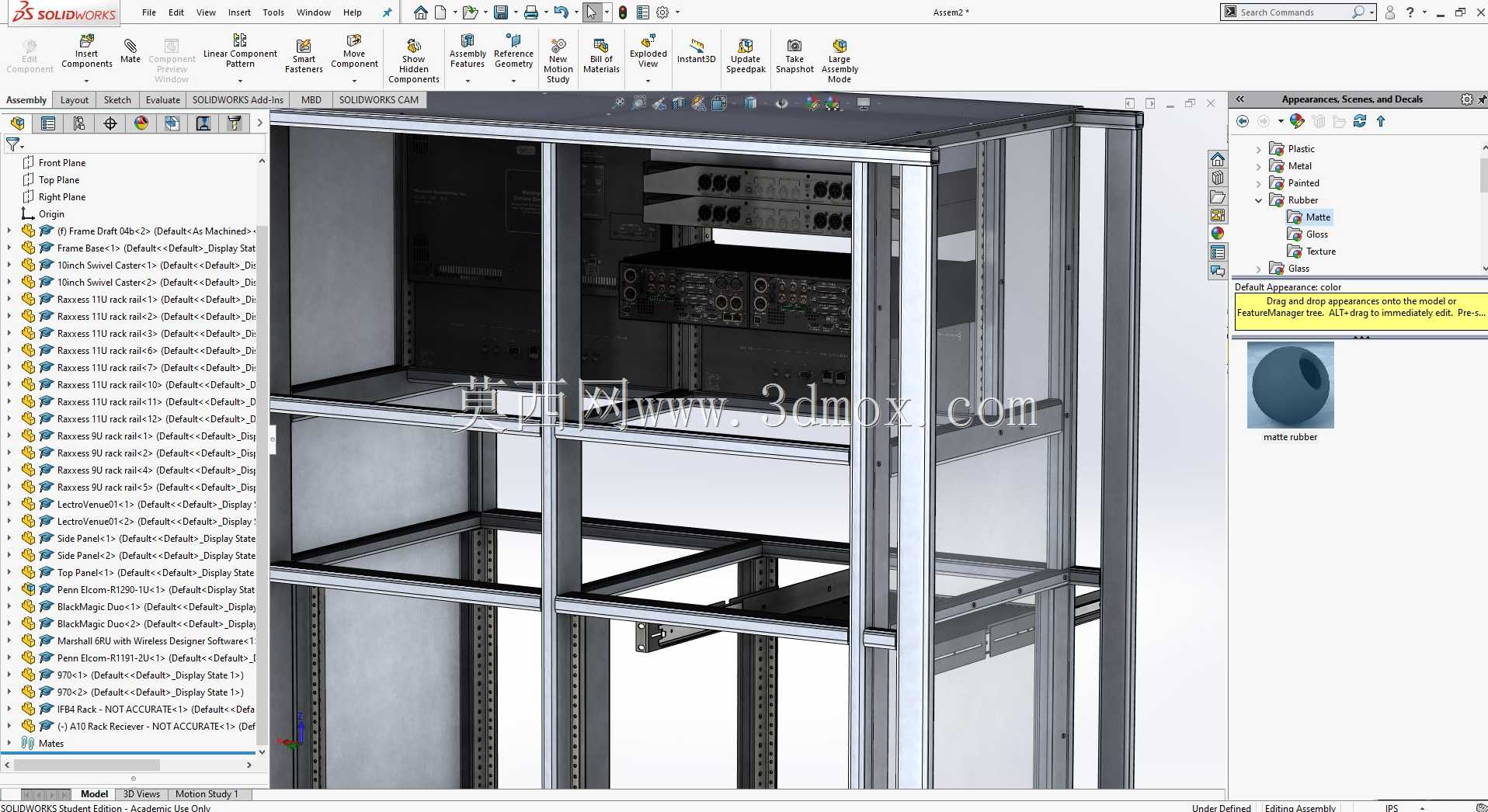Click Show Hidden Components
Screen dimensions: 1488x812
coord(414,61)
